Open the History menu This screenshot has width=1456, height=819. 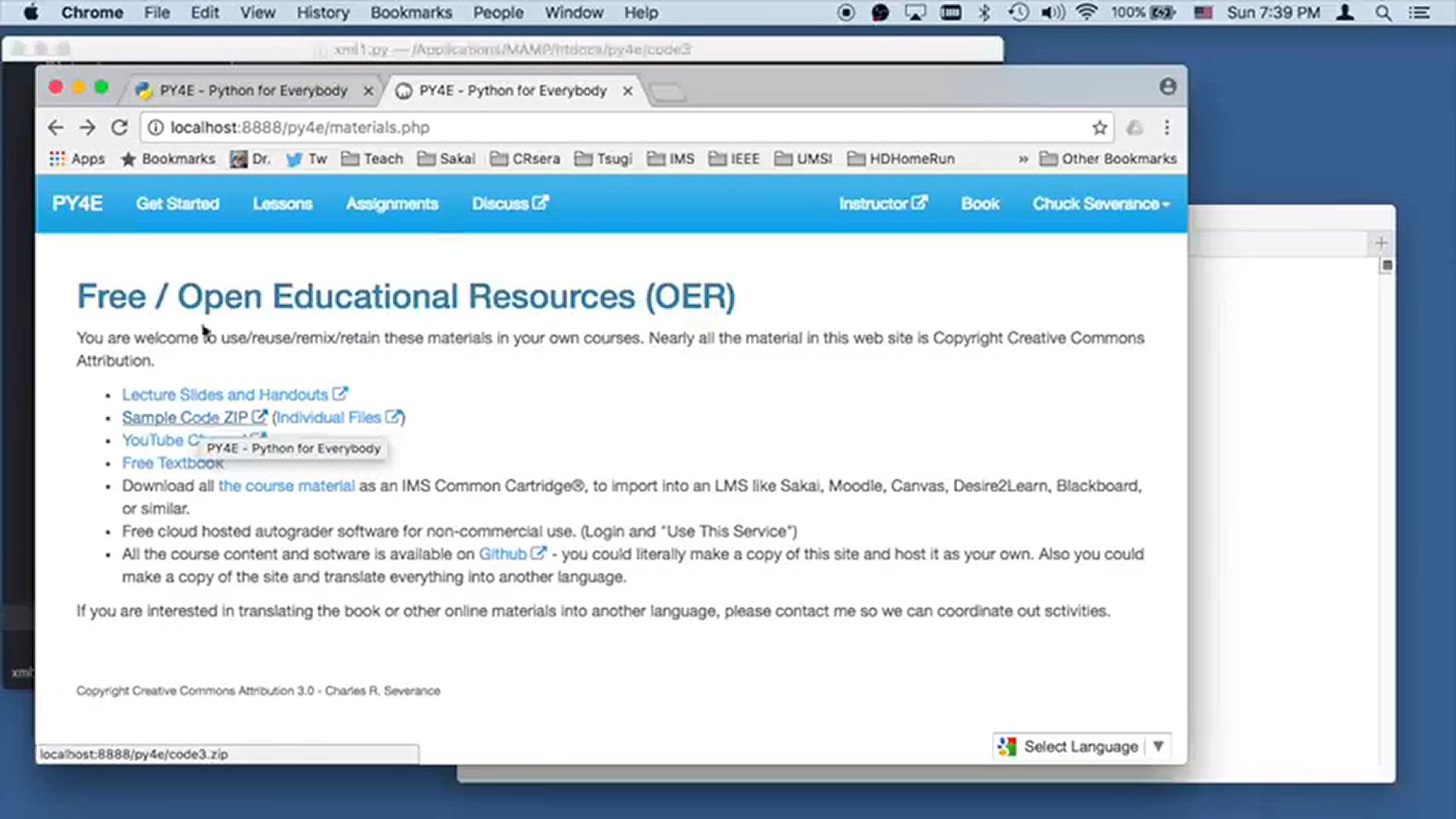pos(323,12)
